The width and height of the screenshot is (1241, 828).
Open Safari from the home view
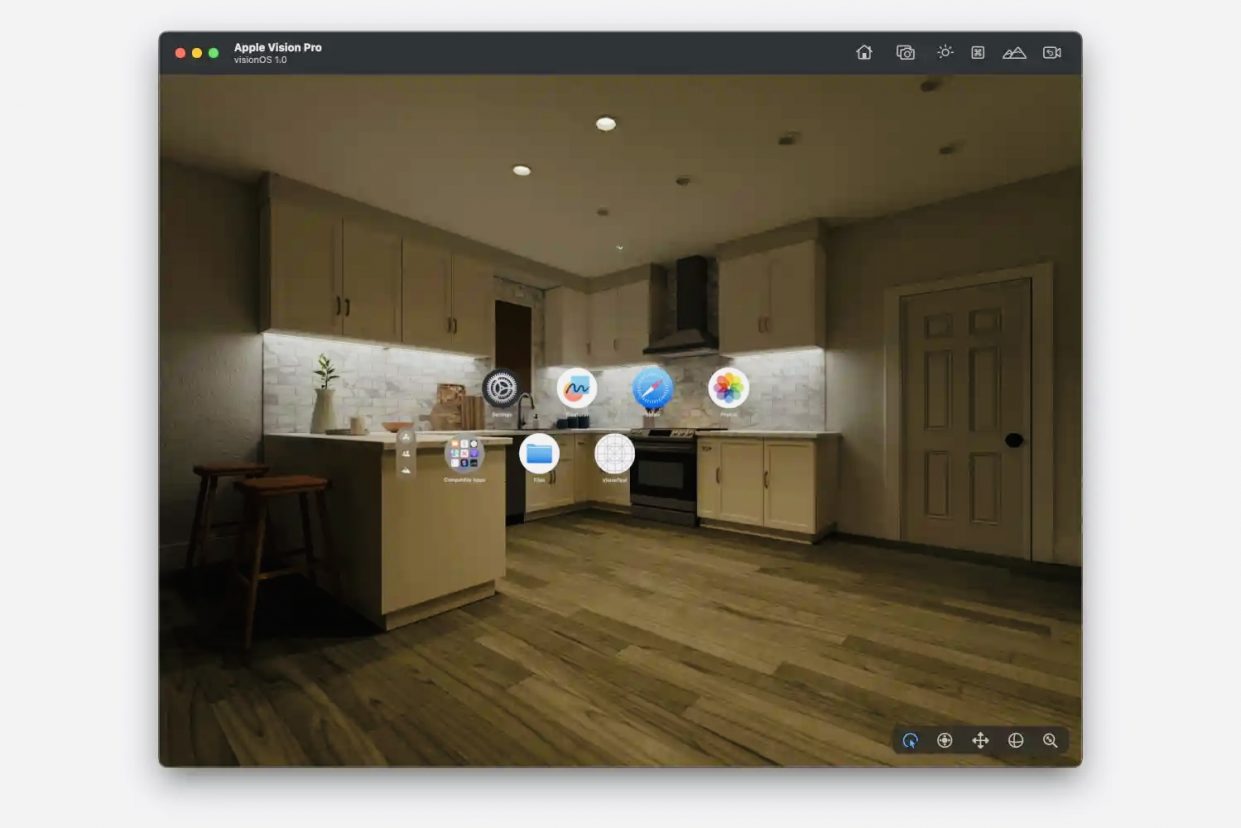pyautogui.click(x=653, y=387)
